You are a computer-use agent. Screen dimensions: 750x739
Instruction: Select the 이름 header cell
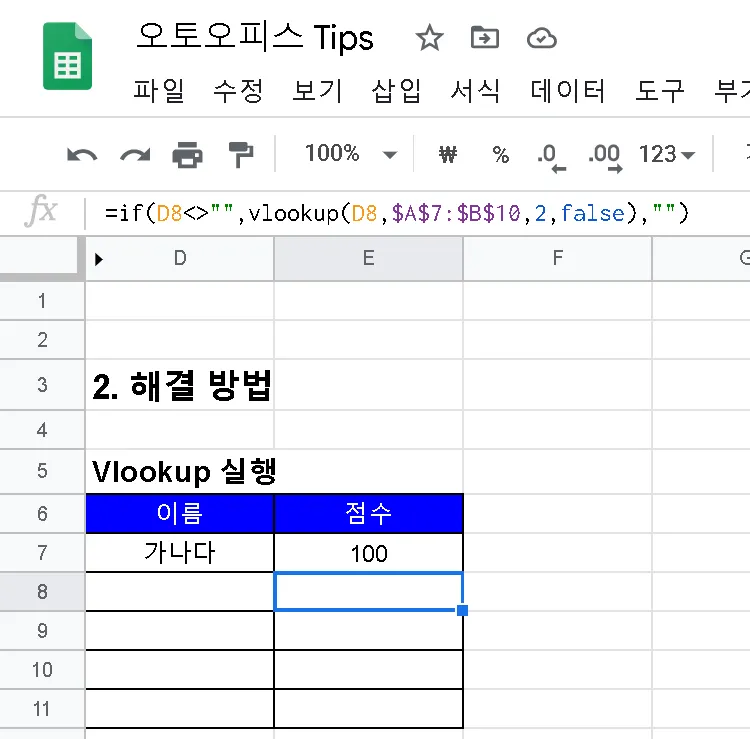[x=180, y=514]
